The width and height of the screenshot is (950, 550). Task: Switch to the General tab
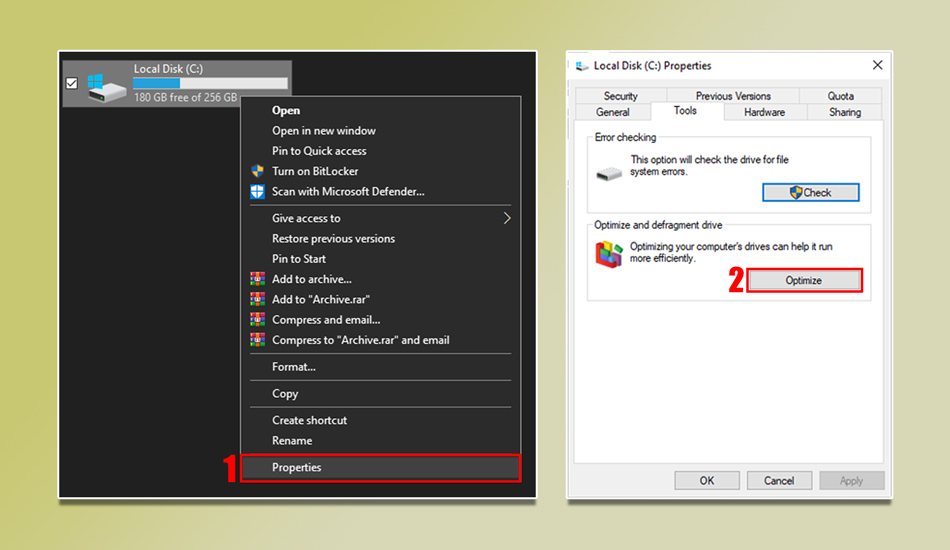click(x=613, y=112)
